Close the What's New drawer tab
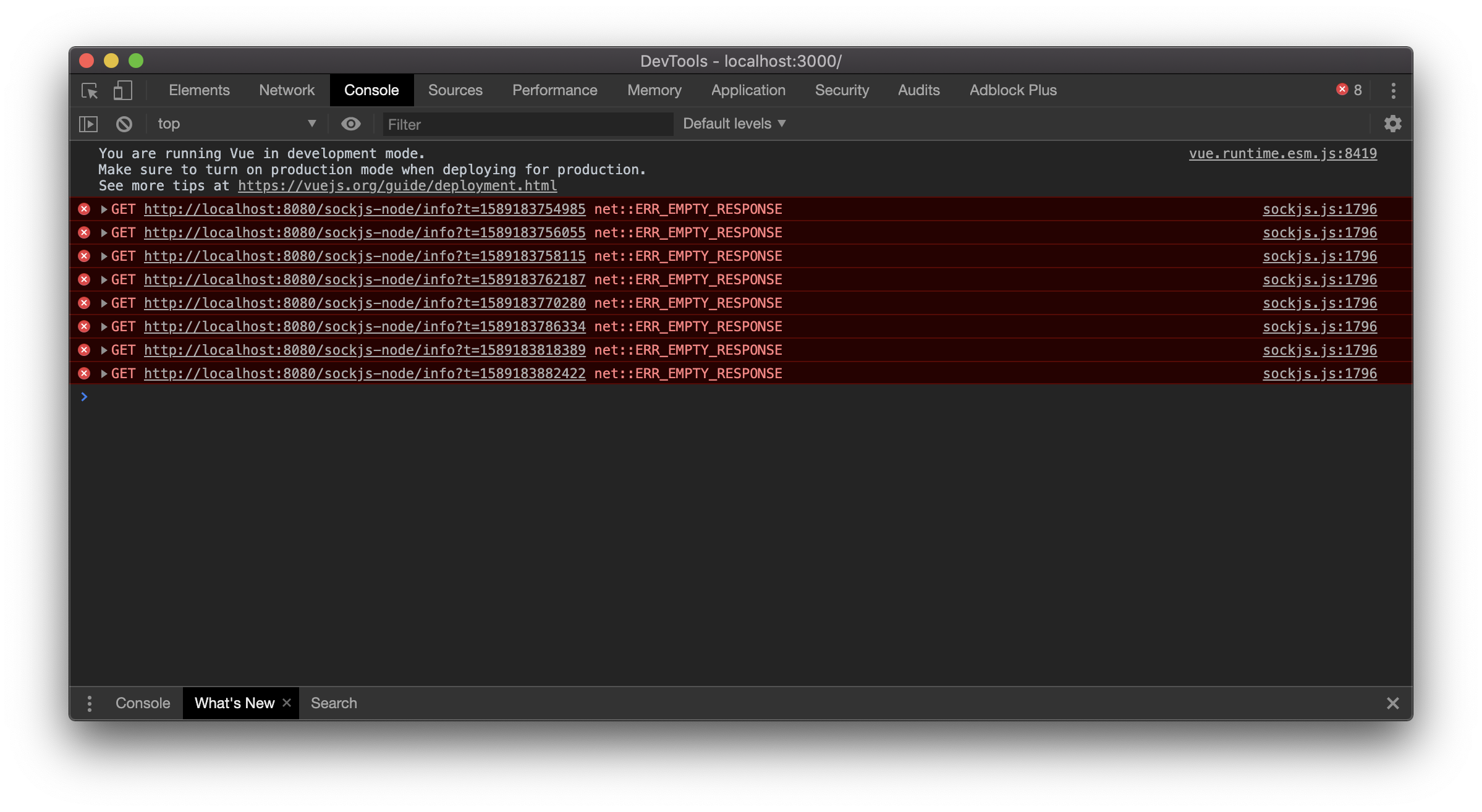The width and height of the screenshot is (1482, 812). 287,703
